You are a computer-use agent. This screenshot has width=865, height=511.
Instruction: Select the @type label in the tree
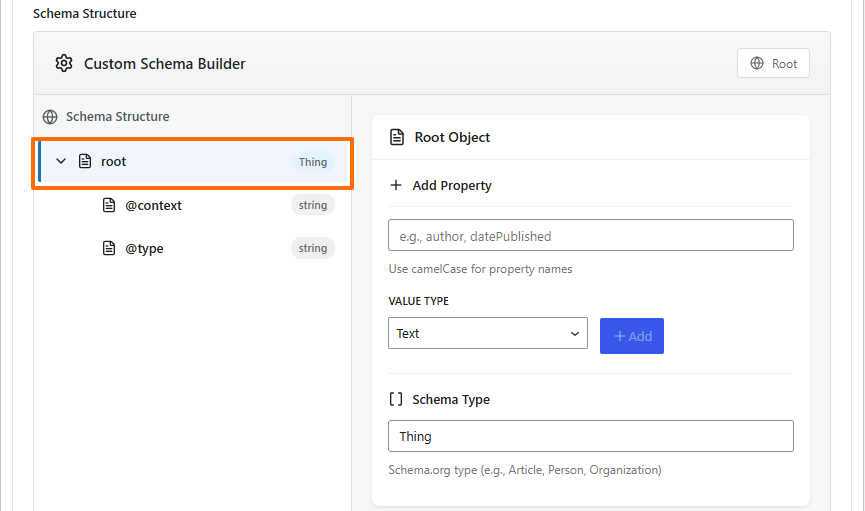pos(144,248)
